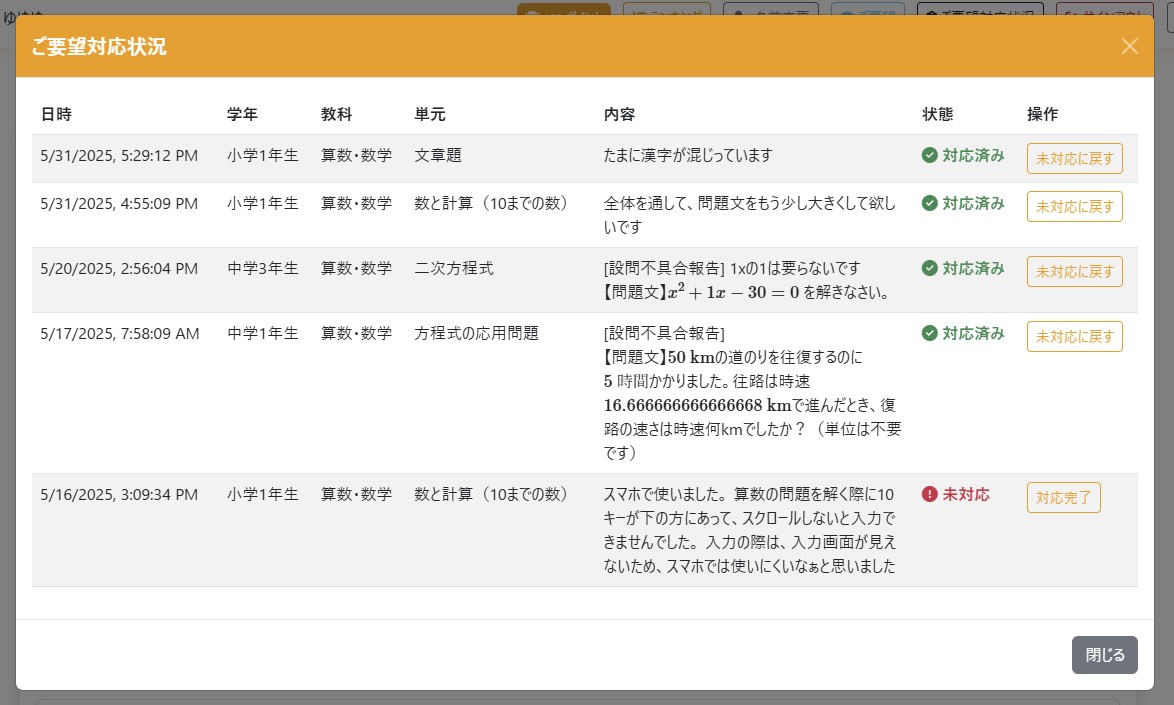The image size is (1174, 705).
Task: Revert the 二次方程式 request to 未対応
Action: (x=1074, y=271)
